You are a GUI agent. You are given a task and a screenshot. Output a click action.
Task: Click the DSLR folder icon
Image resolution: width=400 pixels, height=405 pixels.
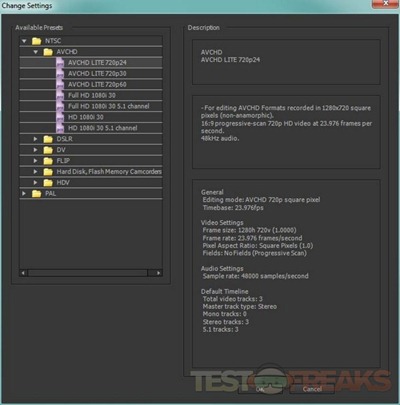click(x=48, y=139)
